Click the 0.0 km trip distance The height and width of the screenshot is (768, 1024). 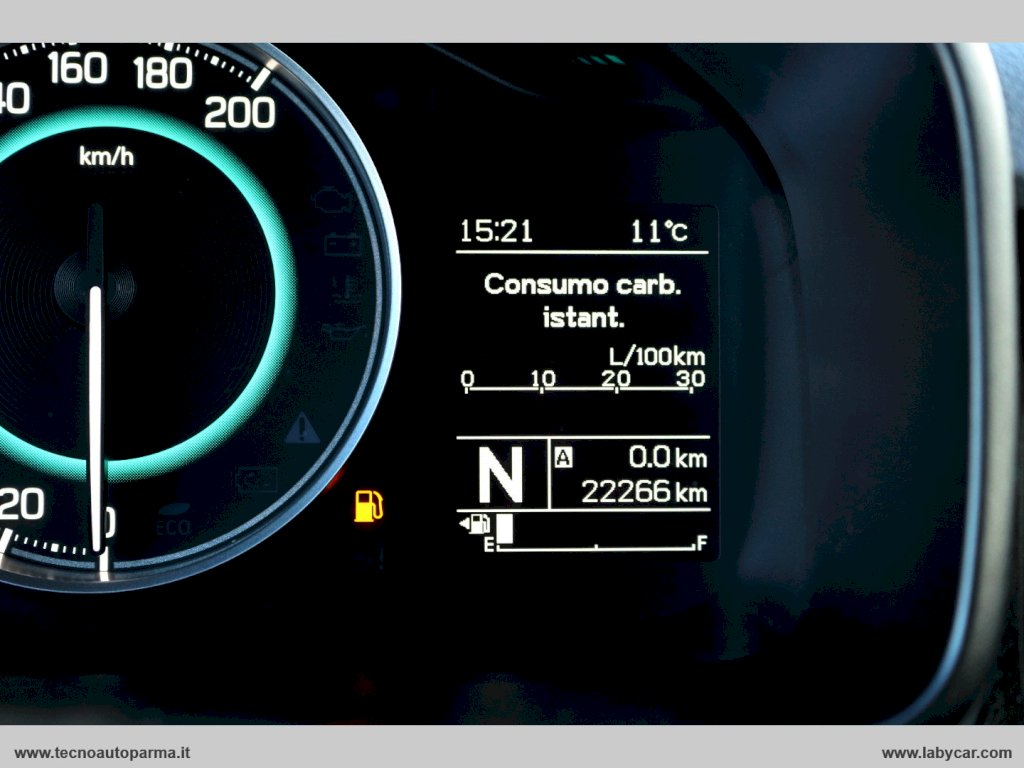tap(666, 459)
